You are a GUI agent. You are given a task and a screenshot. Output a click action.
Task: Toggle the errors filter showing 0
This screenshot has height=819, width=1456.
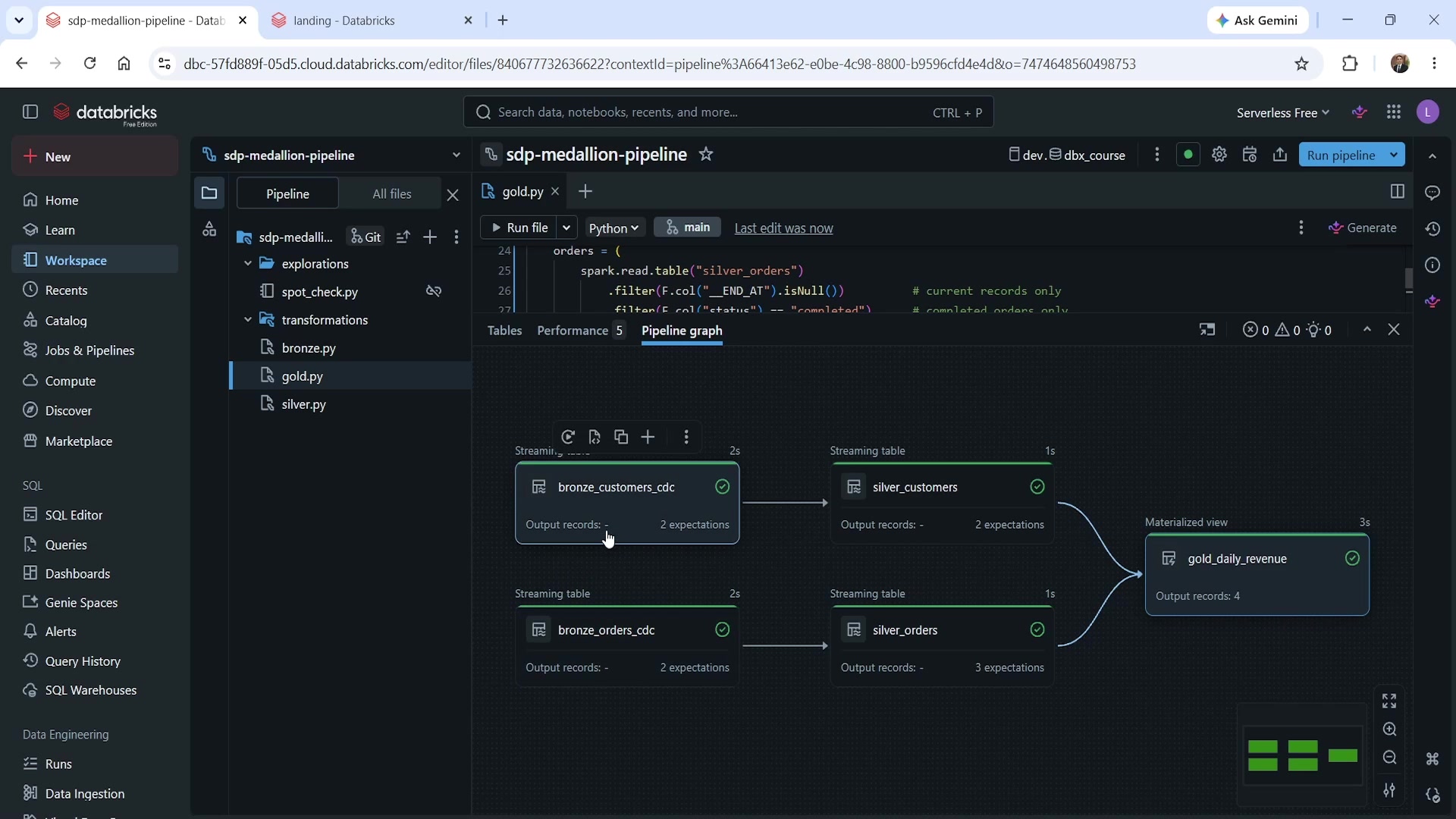(x=1257, y=330)
